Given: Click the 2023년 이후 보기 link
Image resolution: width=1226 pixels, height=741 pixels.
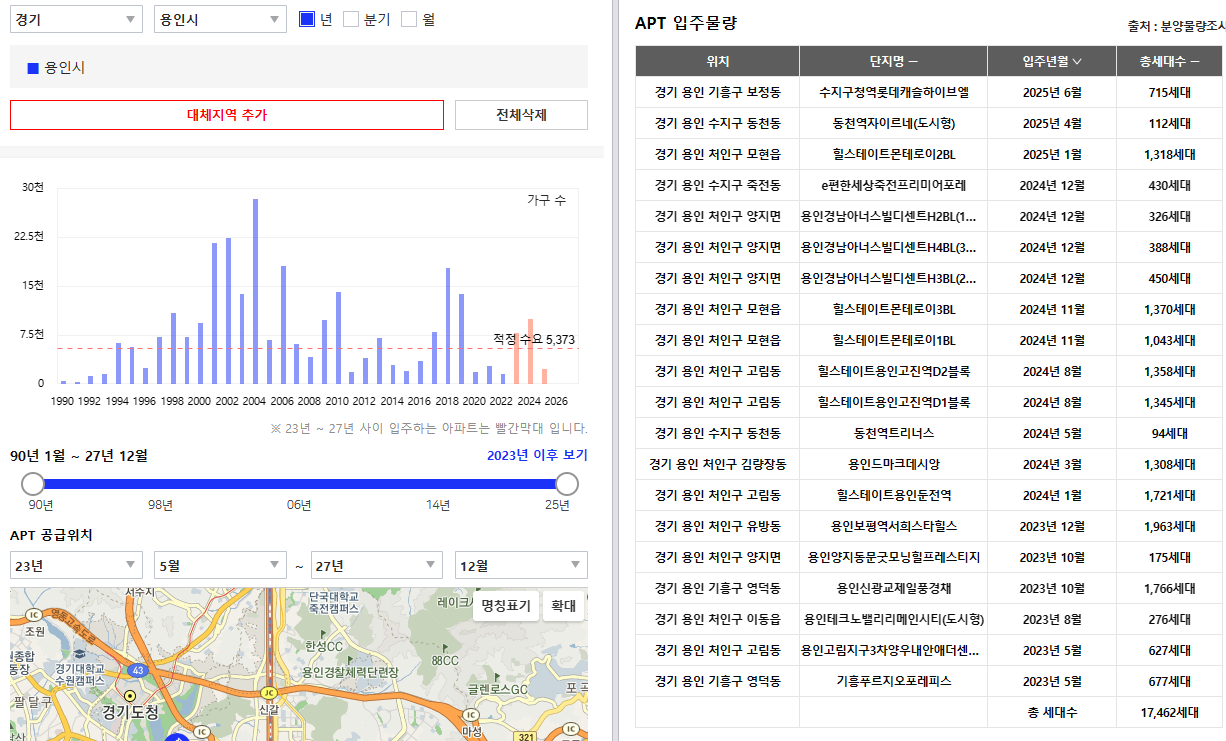Looking at the screenshot, I should pos(537,456).
